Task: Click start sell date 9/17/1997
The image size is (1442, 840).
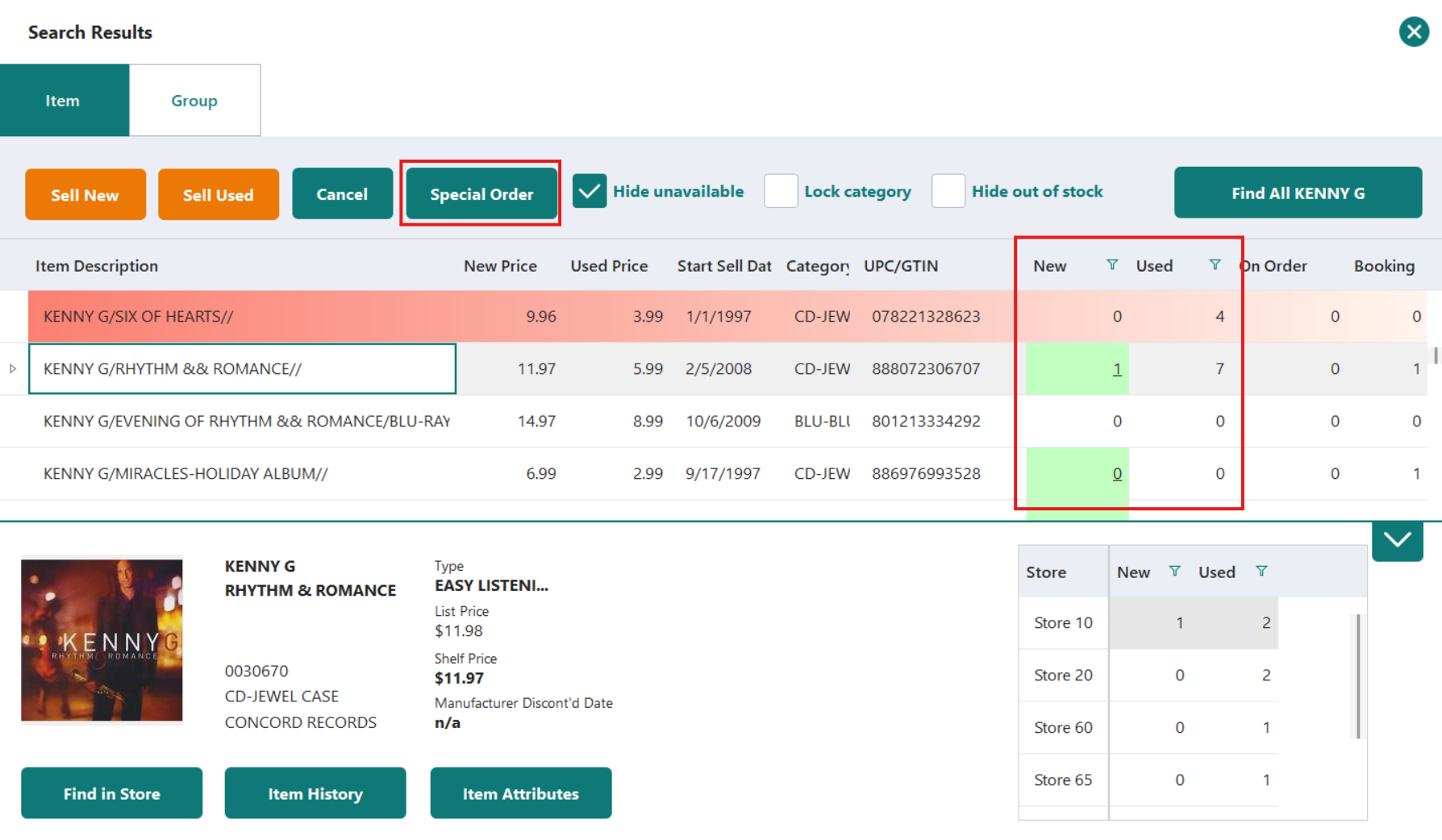Action: [x=723, y=473]
